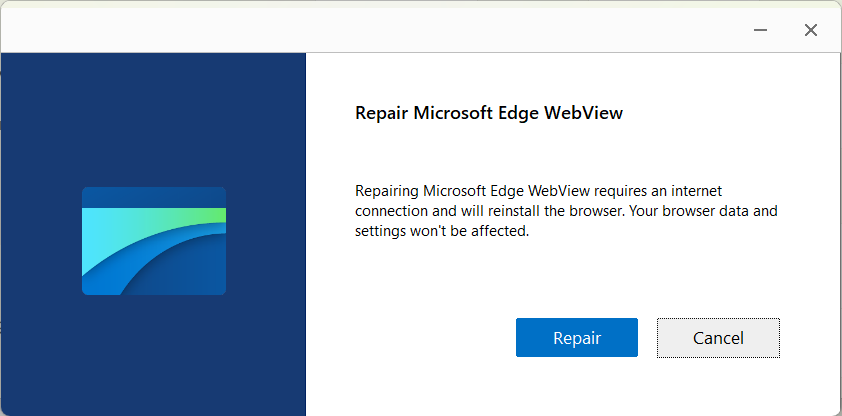842x416 pixels.
Task: Click the Edge WebView logo image
Action: [153, 241]
